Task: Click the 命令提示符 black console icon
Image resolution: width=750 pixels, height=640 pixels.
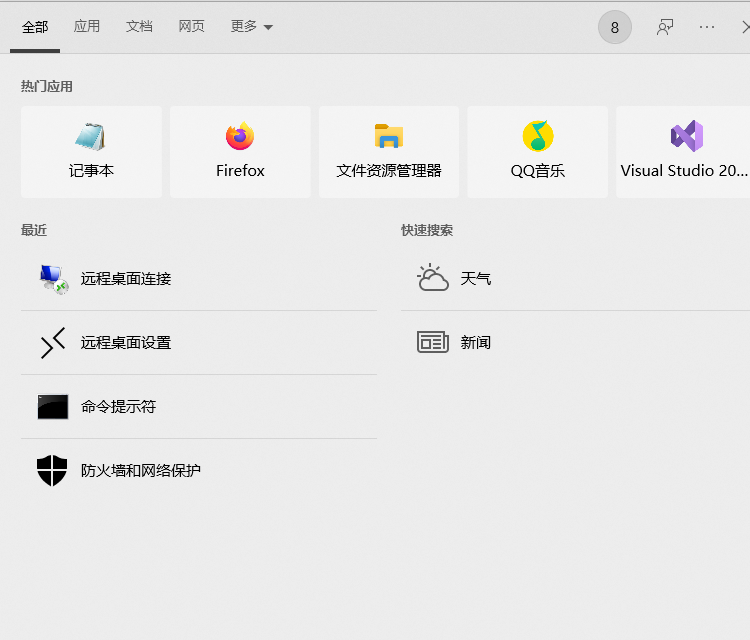Action: click(53, 407)
